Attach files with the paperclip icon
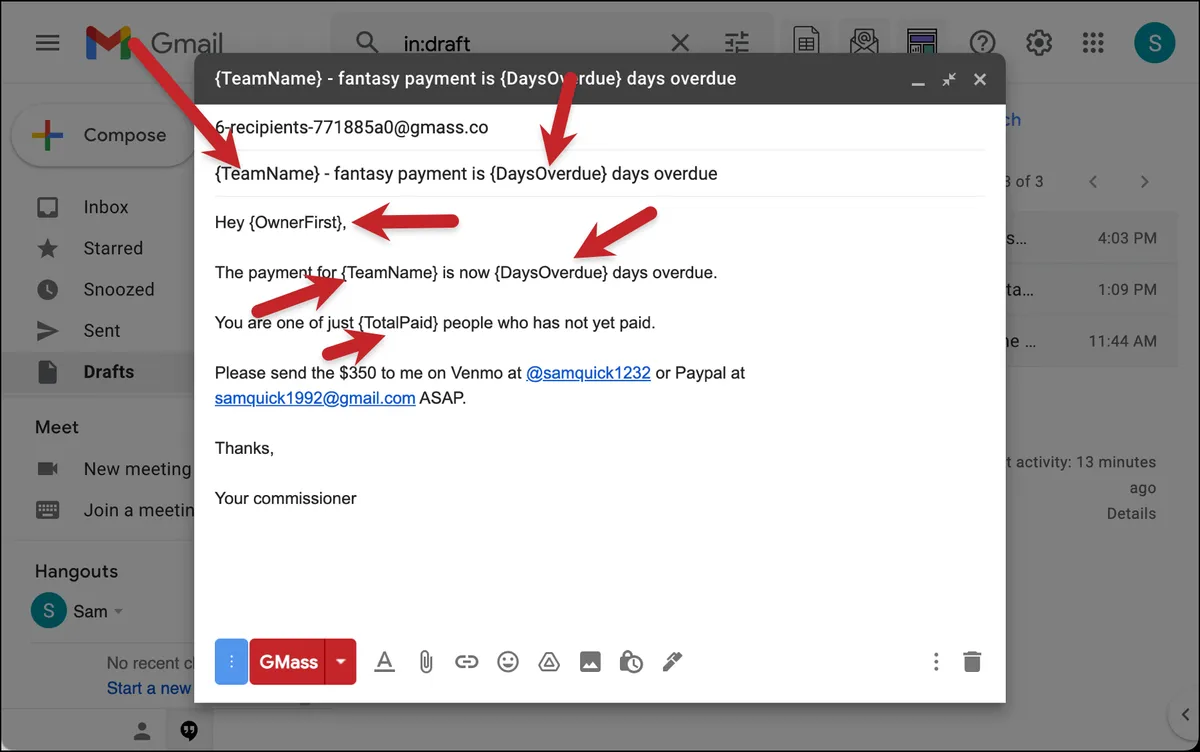The image size is (1200, 752). pos(426,662)
